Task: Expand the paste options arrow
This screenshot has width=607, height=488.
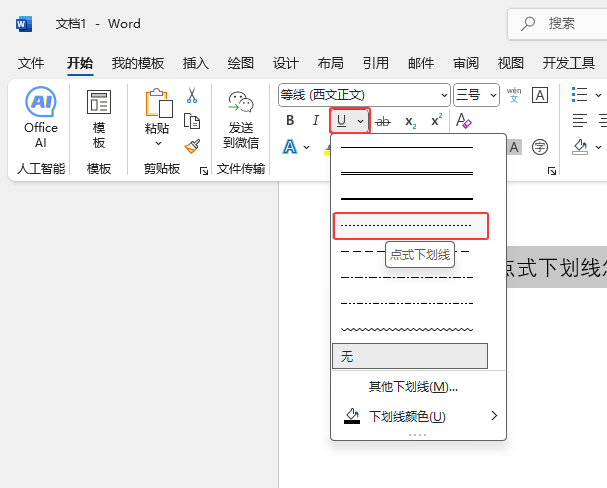Action: (158, 144)
